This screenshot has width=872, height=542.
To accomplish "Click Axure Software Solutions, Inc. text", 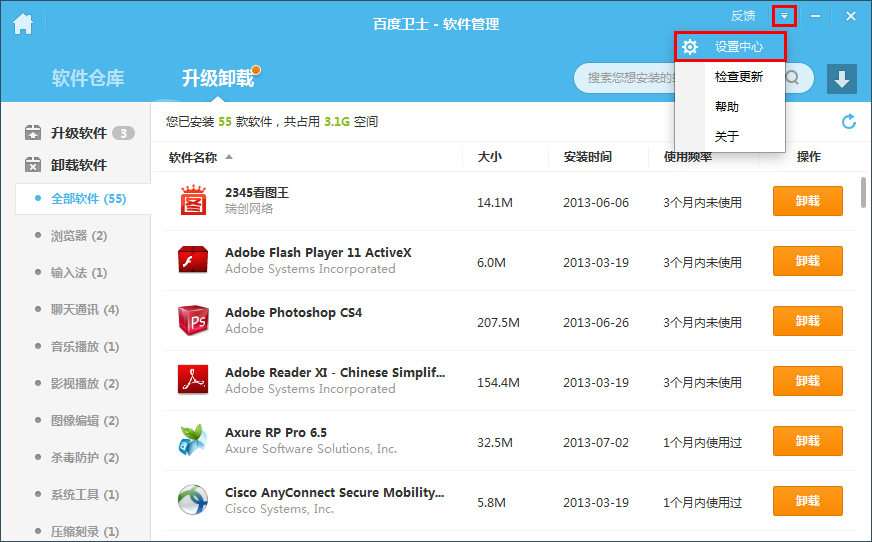I will tap(311, 449).
